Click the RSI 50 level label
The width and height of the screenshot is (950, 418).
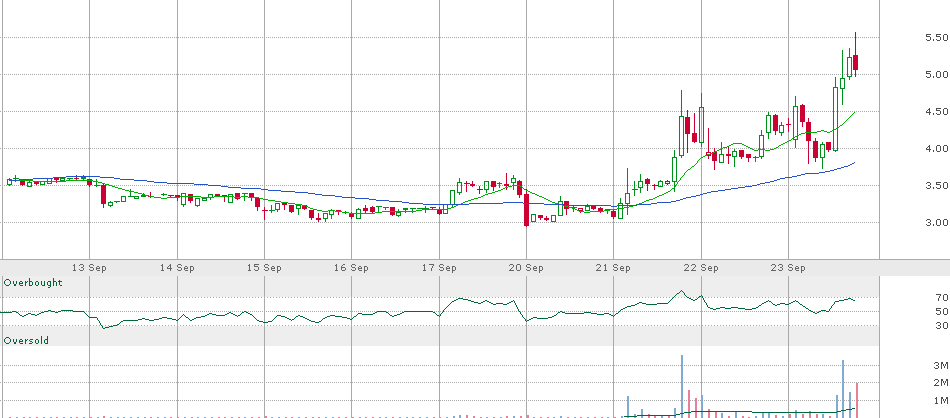[x=942, y=311]
